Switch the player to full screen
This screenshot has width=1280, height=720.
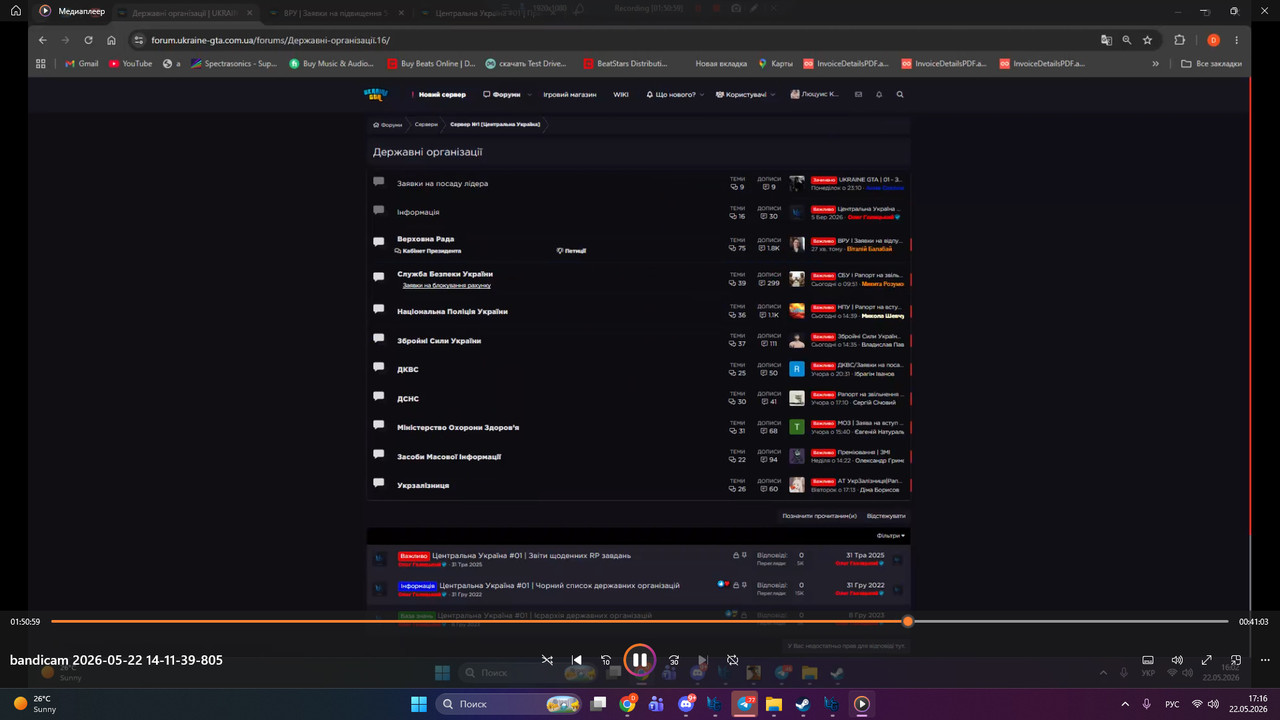[x=1207, y=660]
